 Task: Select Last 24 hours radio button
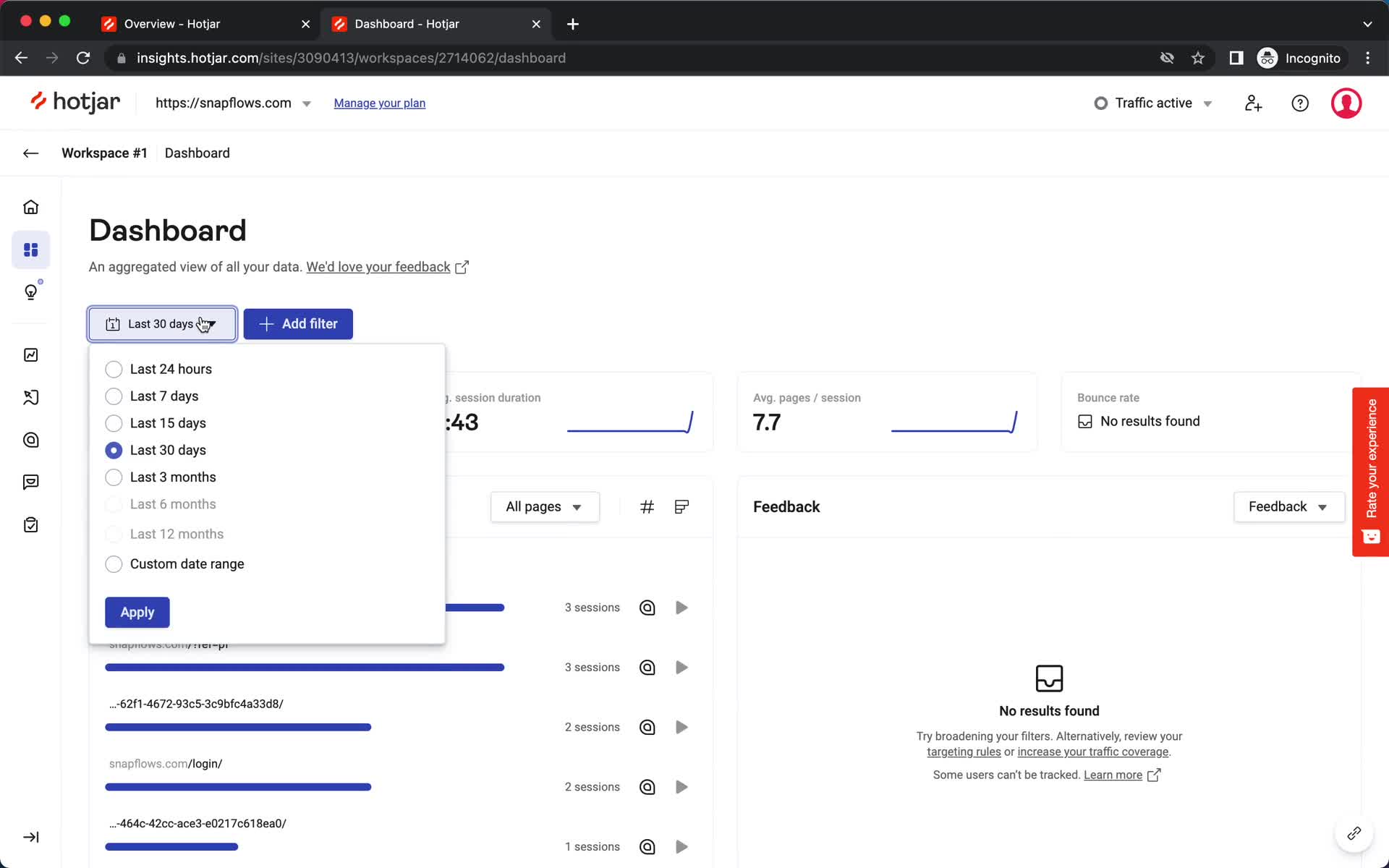[x=113, y=368]
